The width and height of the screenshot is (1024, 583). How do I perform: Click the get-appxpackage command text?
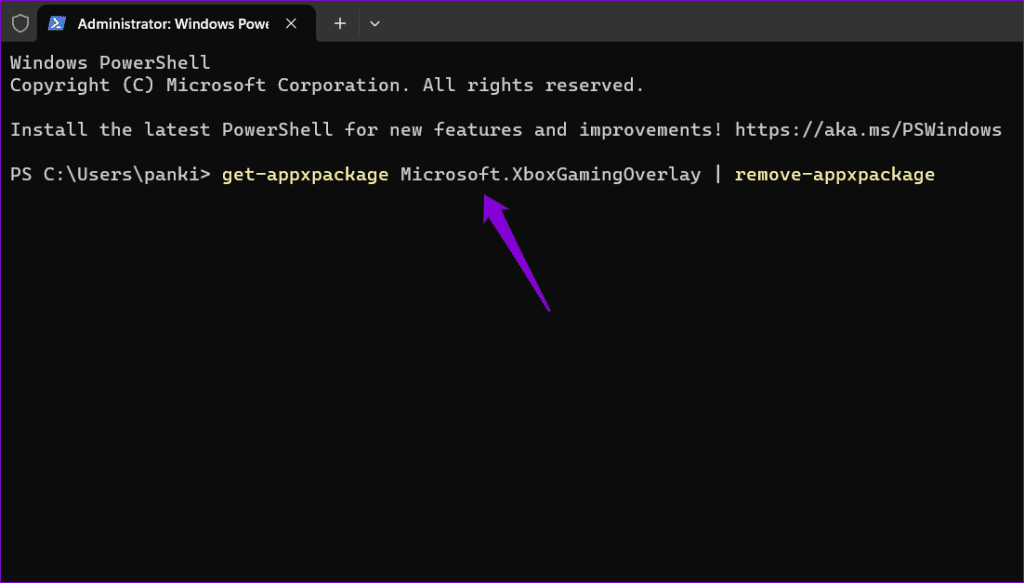[305, 175]
